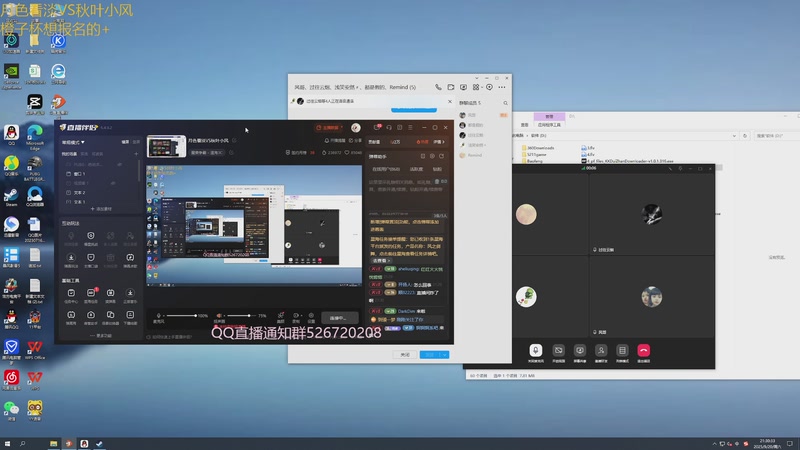Open the dropdown arrow beside speaker icon
The image size is (800, 450).
224,316
